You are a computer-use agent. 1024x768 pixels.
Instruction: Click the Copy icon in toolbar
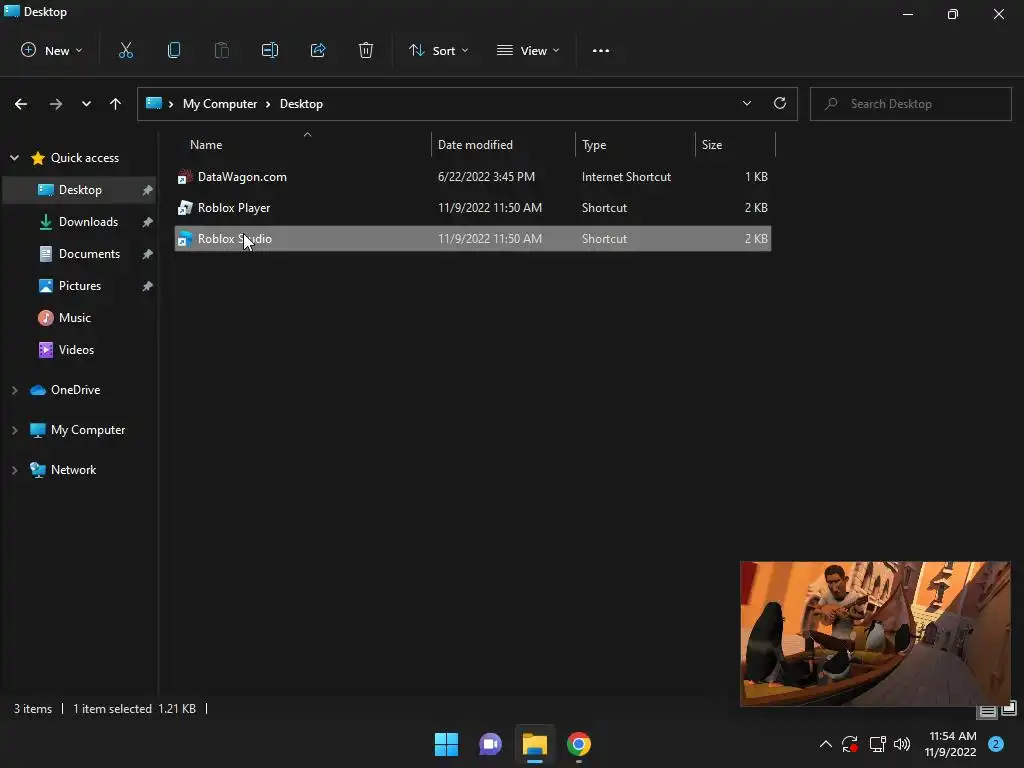coord(174,50)
